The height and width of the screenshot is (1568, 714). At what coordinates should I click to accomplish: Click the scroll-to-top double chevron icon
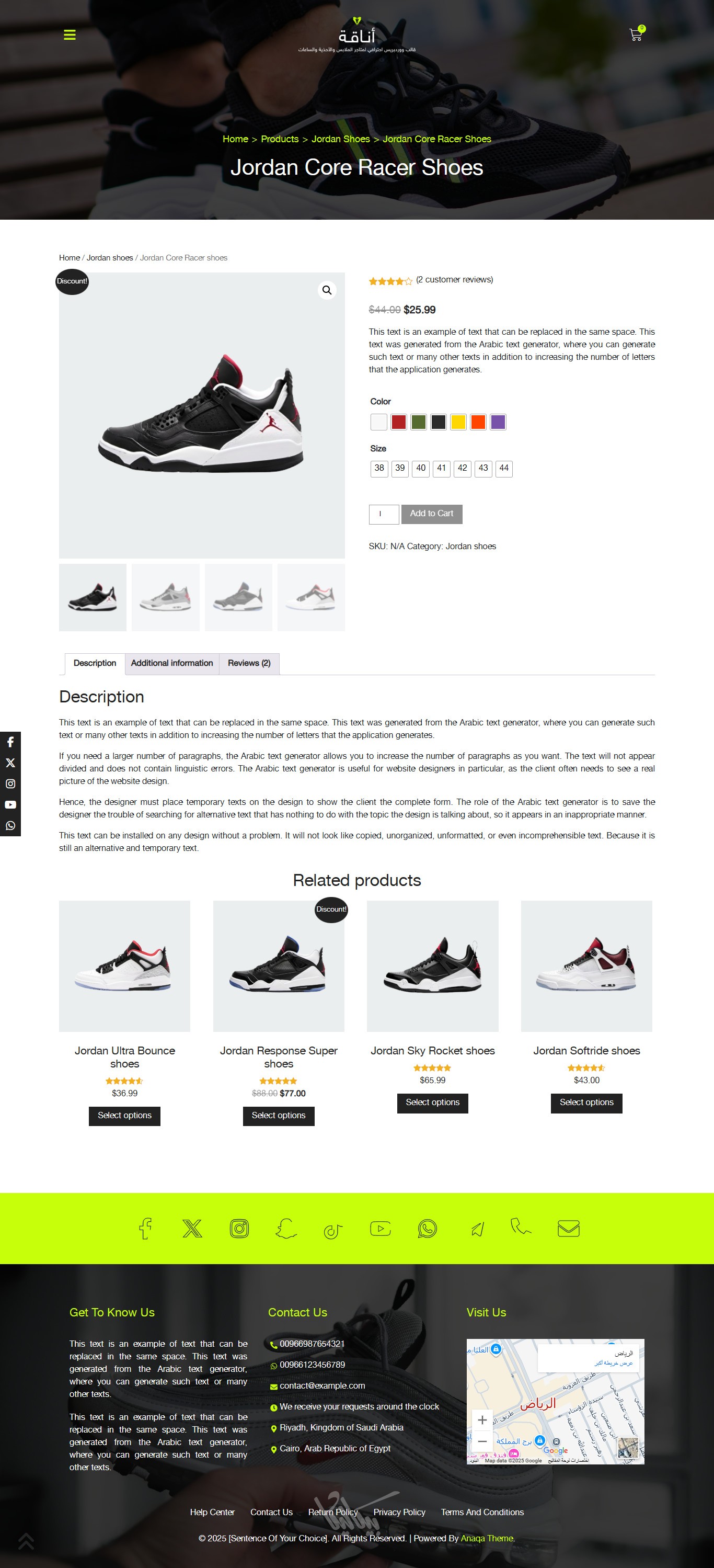tap(26, 1541)
